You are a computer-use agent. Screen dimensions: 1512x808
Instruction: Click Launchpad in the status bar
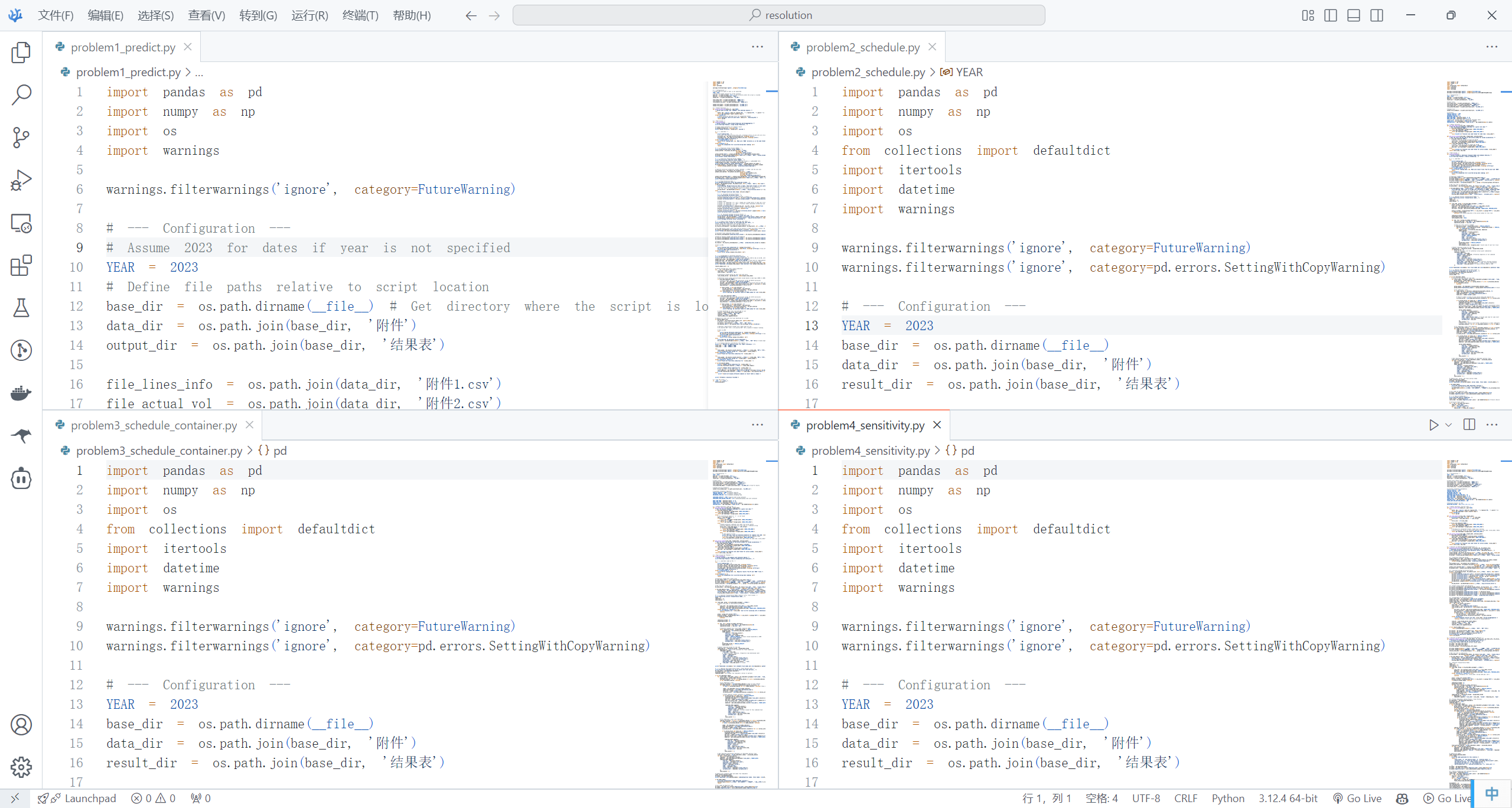click(90, 798)
